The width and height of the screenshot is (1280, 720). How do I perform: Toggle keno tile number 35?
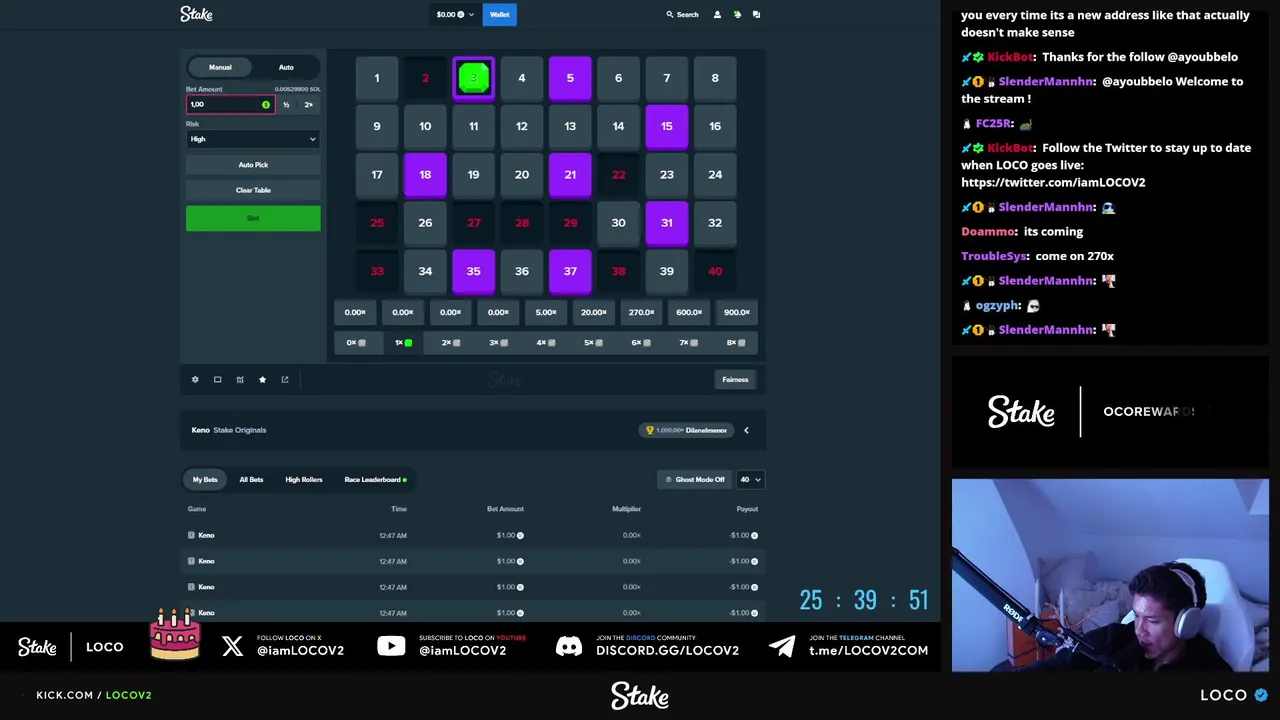pyautogui.click(x=473, y=270)
